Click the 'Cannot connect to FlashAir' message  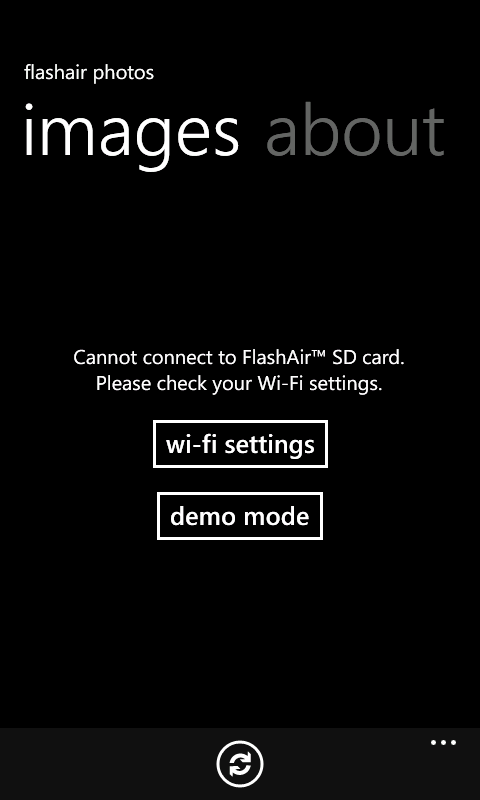click(239, 357)
